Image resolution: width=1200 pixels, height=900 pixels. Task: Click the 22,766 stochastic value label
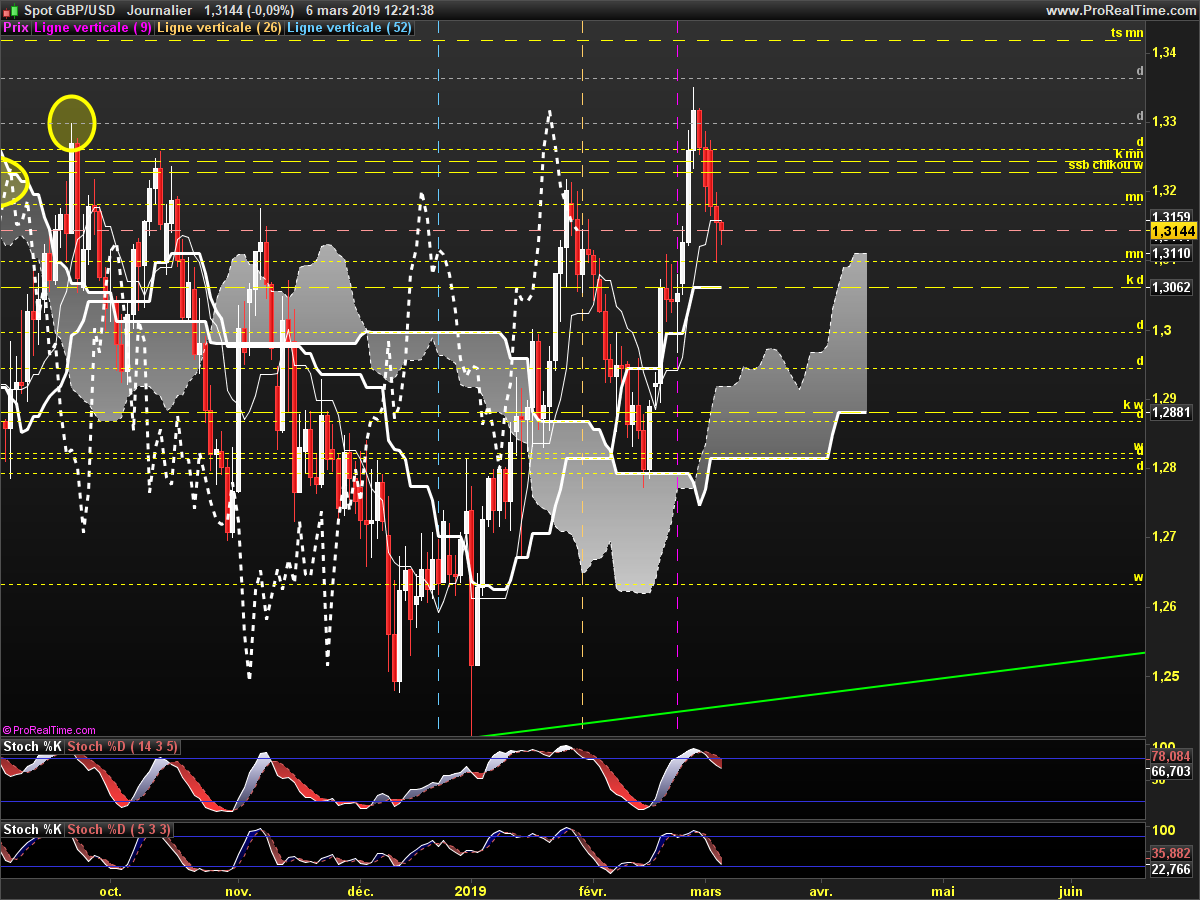coord(1171,870)
